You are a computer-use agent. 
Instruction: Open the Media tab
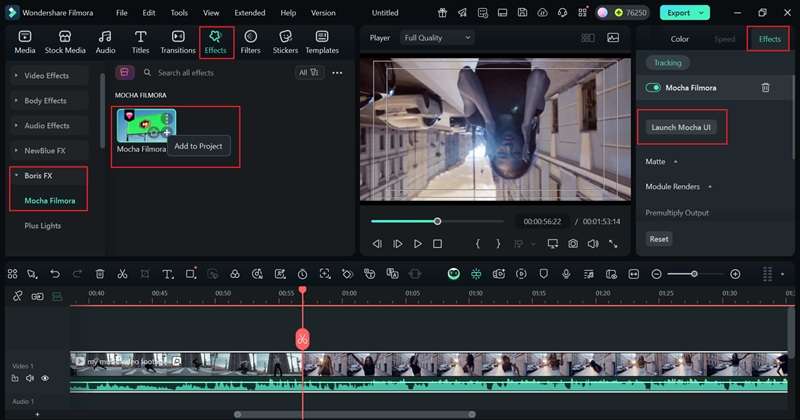point(24,42)
